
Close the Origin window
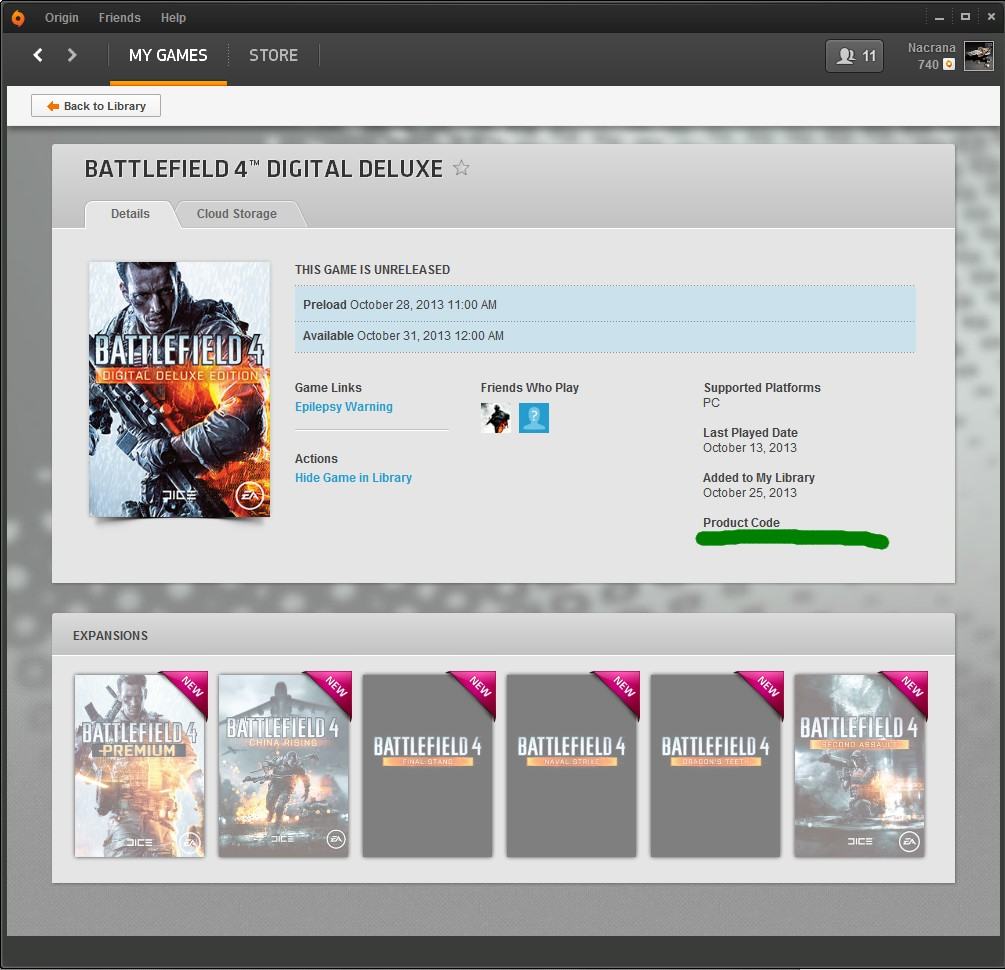[991, 17]
